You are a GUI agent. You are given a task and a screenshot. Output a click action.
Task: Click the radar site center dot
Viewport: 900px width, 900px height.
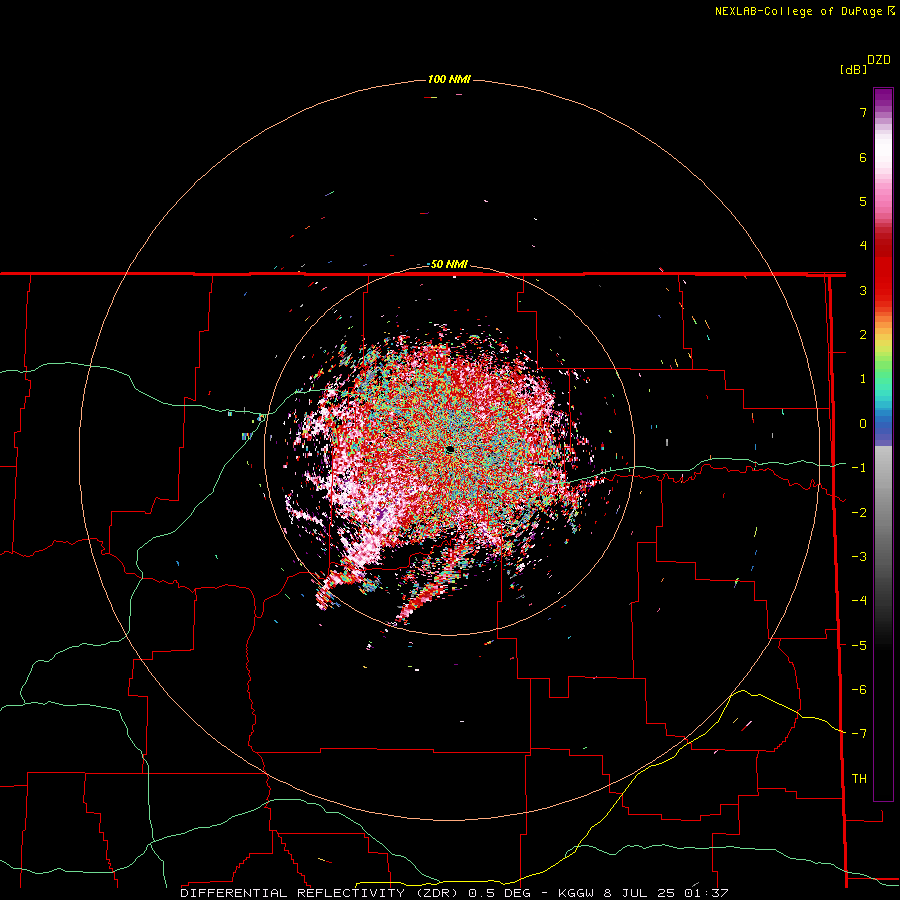point(450,450)
